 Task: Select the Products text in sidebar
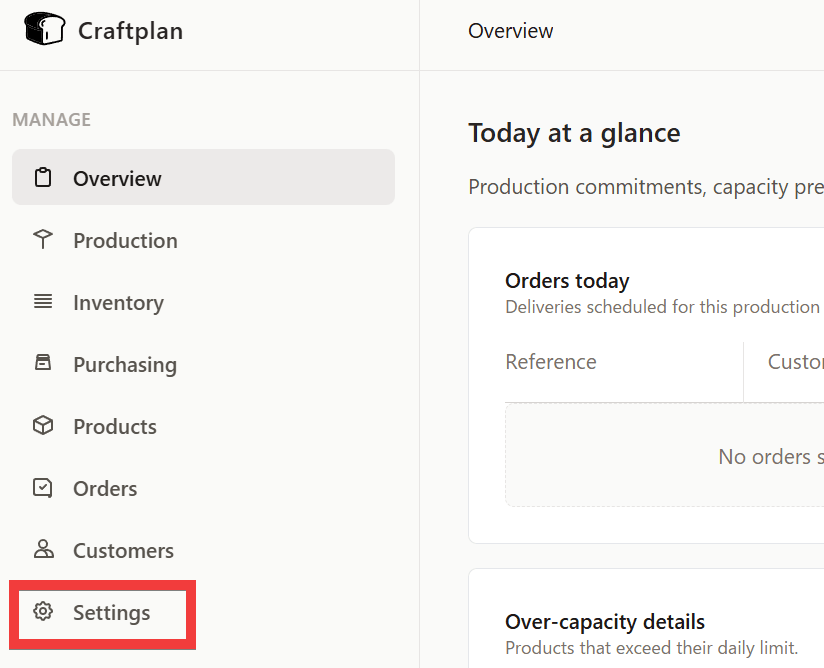(x=115, y=427)
